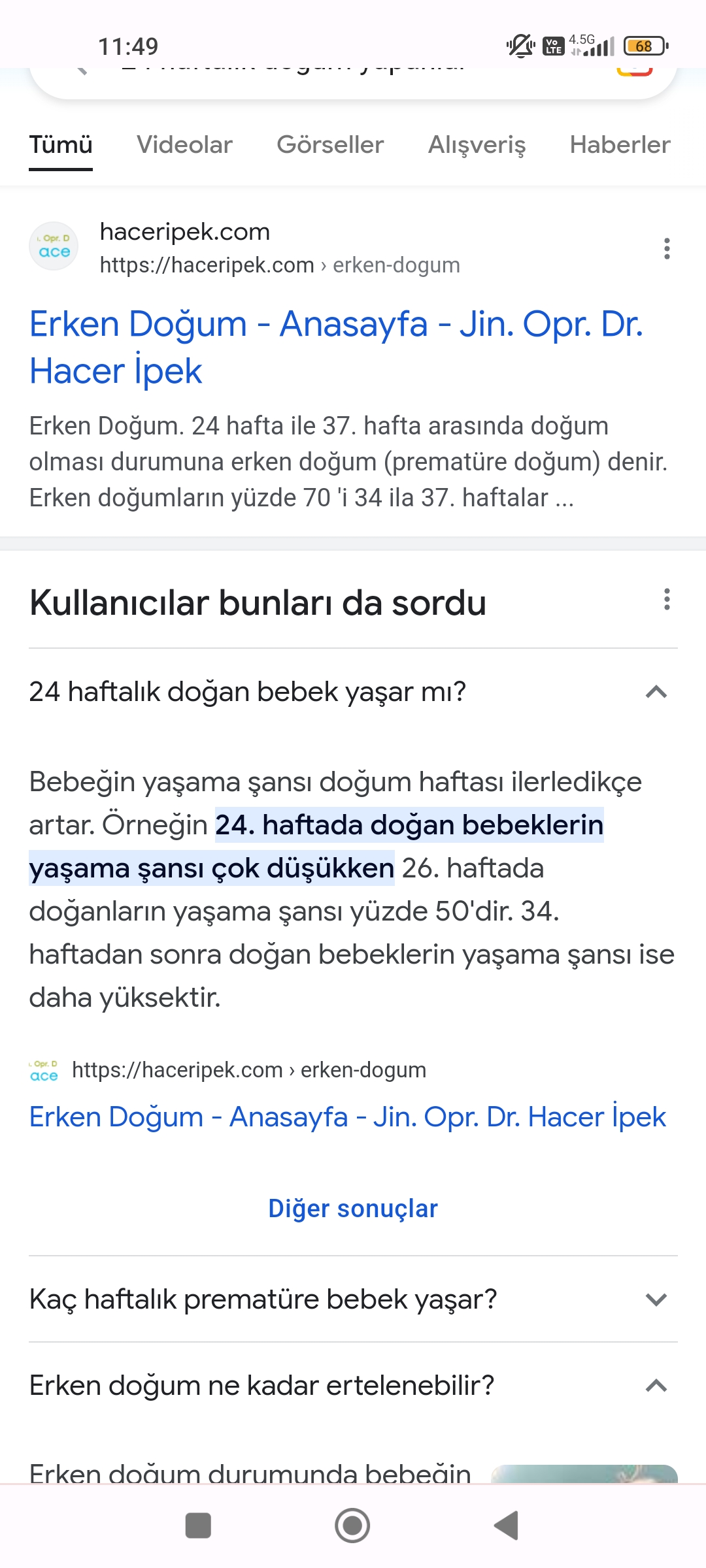706x1568 pixels.
Task: Switch to the Videolar tab
Action: (184, 144)
